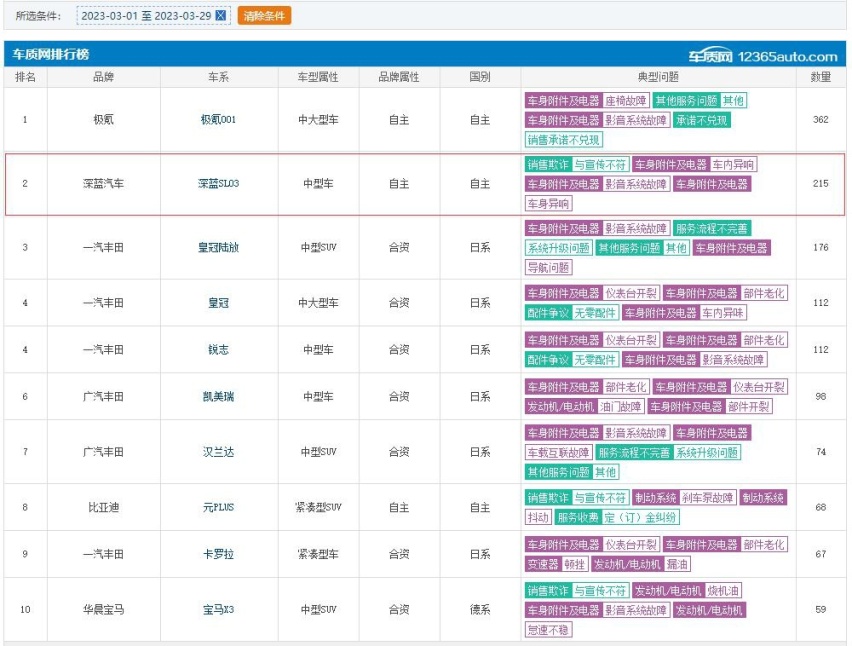Screen dimensions: 852x646
Task: Click the 车身异响 tag in 深蓝SL03 row
Action: pyautogui.click(x=548, y=204)
